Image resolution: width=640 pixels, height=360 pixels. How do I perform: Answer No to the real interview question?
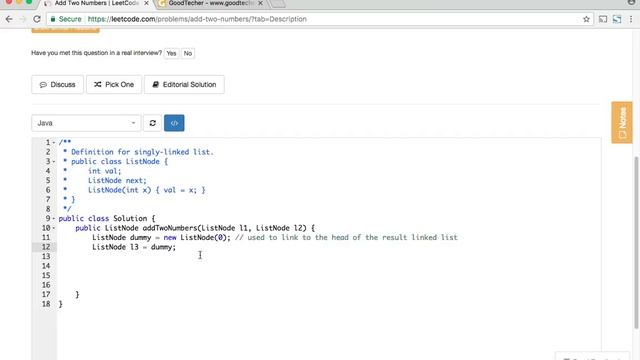[188, 53]
